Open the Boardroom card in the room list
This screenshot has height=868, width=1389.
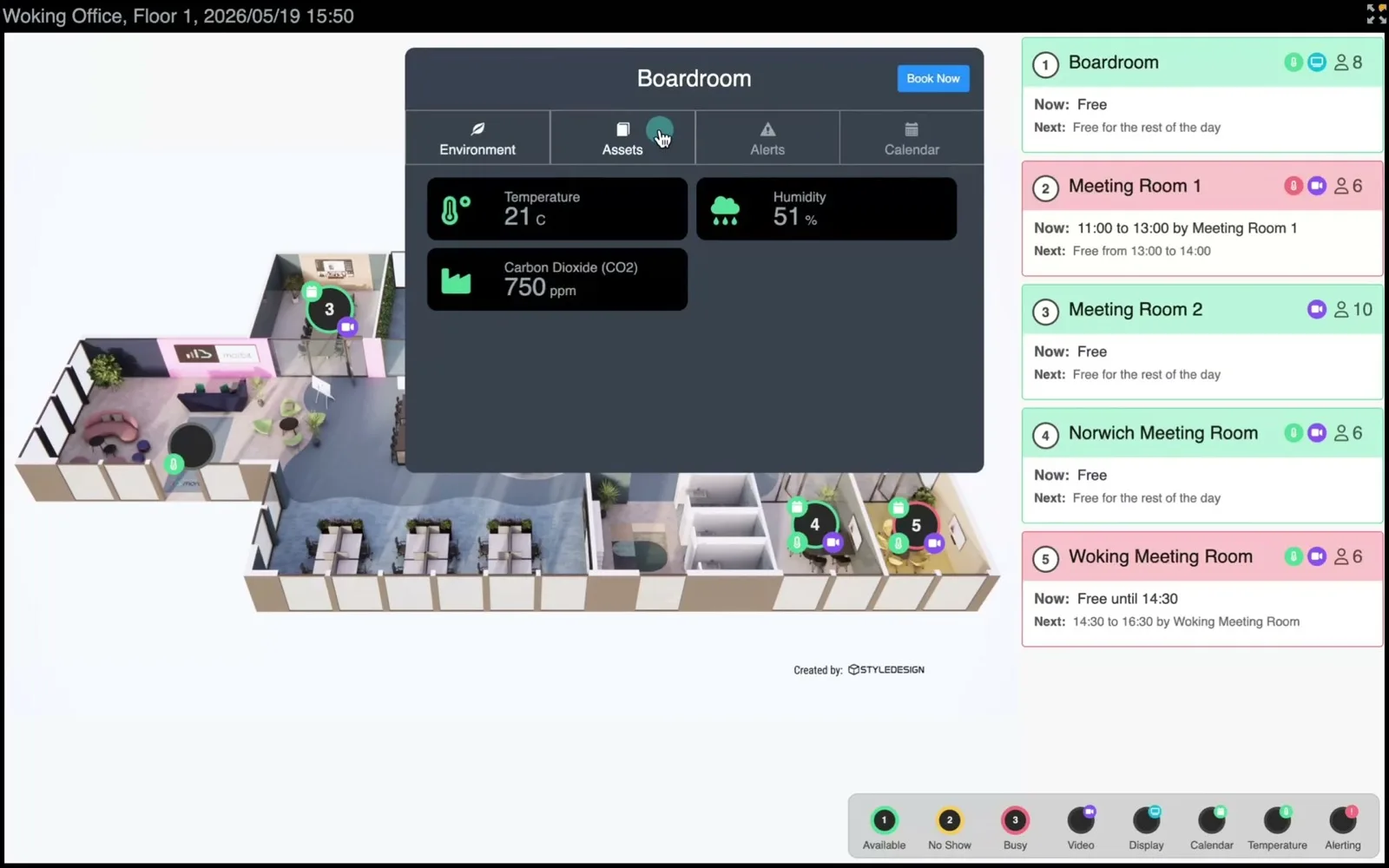click(x=1201, y=95)
